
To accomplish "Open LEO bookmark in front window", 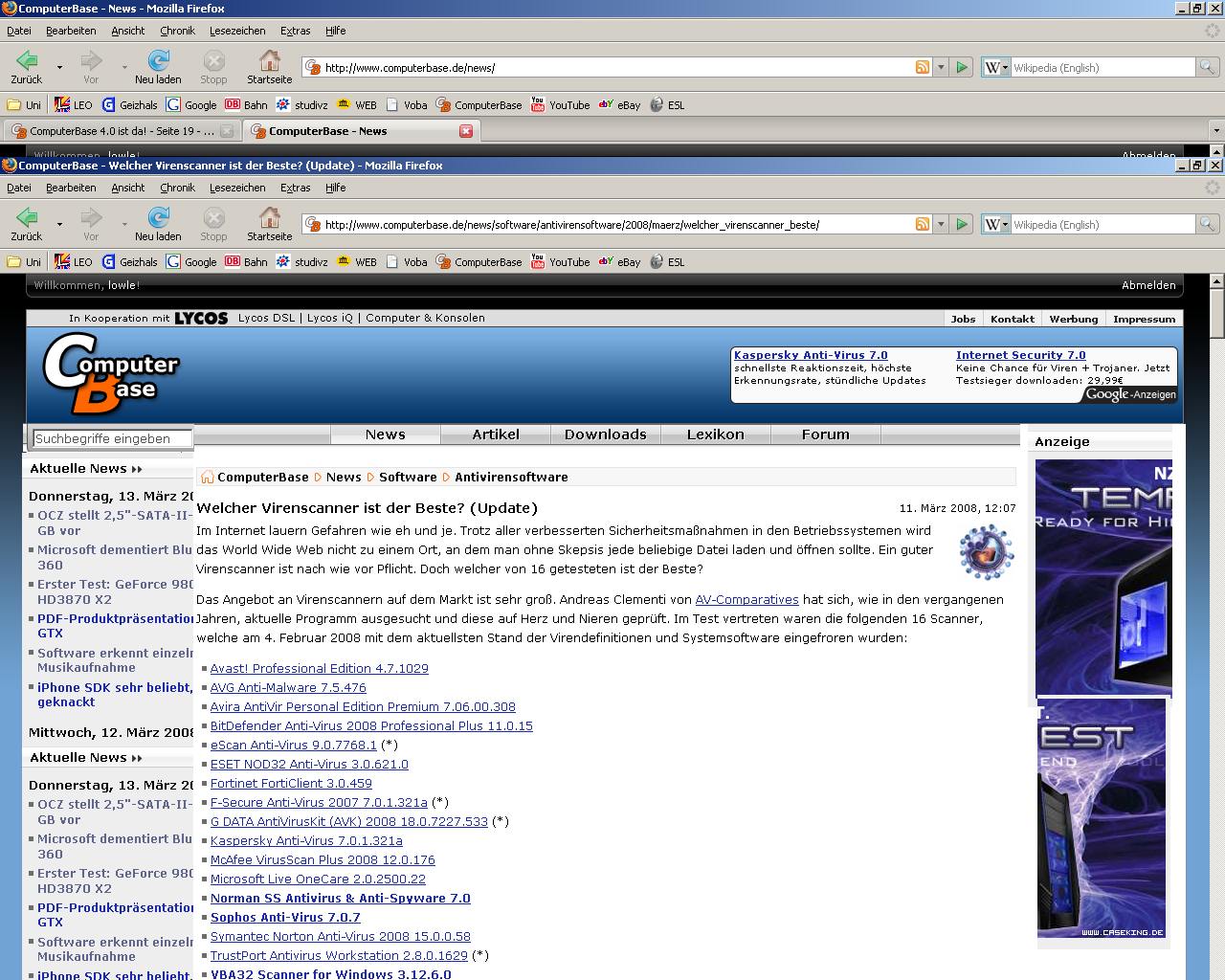I will (74, 261).
